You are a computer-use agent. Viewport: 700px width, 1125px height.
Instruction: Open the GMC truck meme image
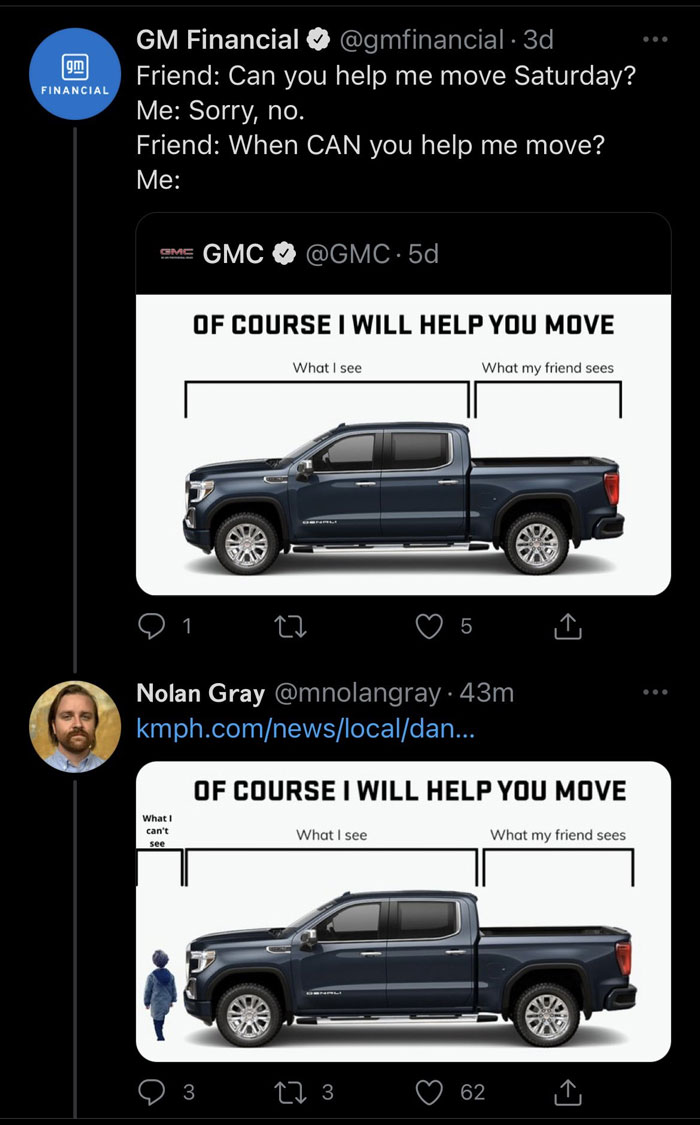point(420,440)
